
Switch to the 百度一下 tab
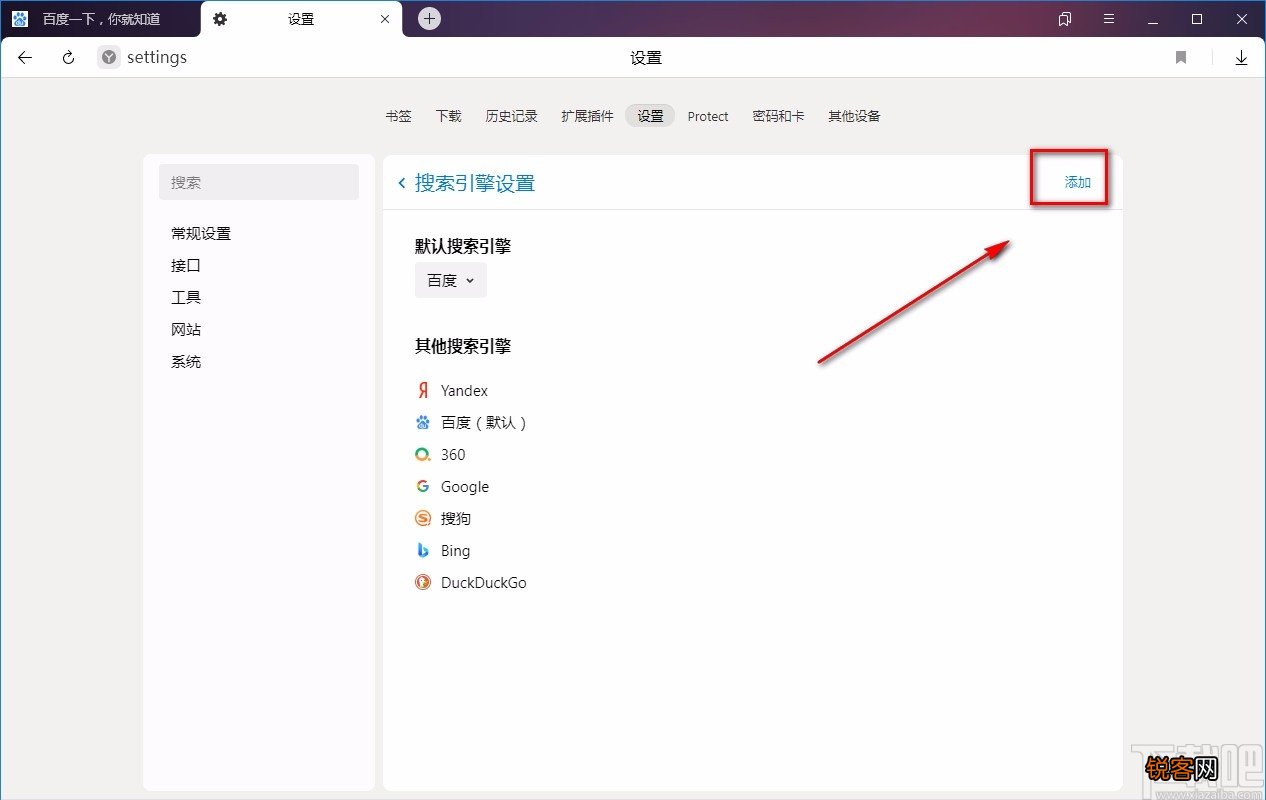pos(100,19)
